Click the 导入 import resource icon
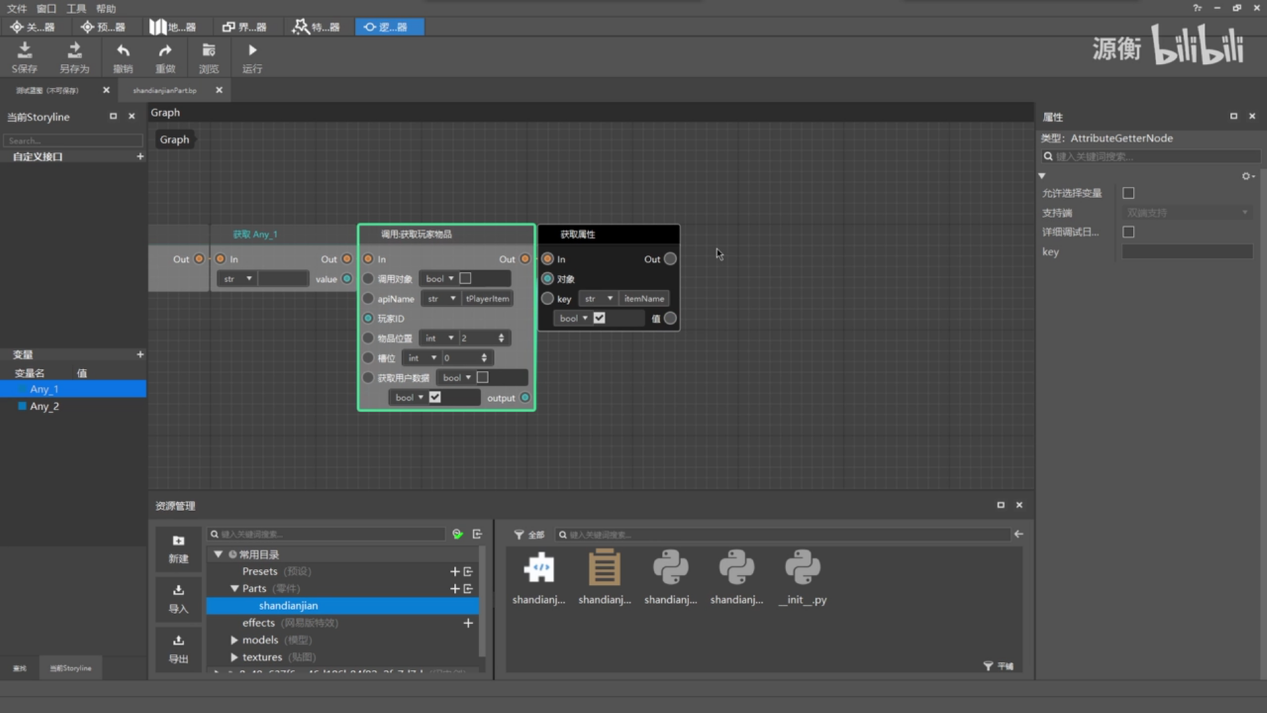This screenshot has width=1267, height=713. (x=178, y=591)
